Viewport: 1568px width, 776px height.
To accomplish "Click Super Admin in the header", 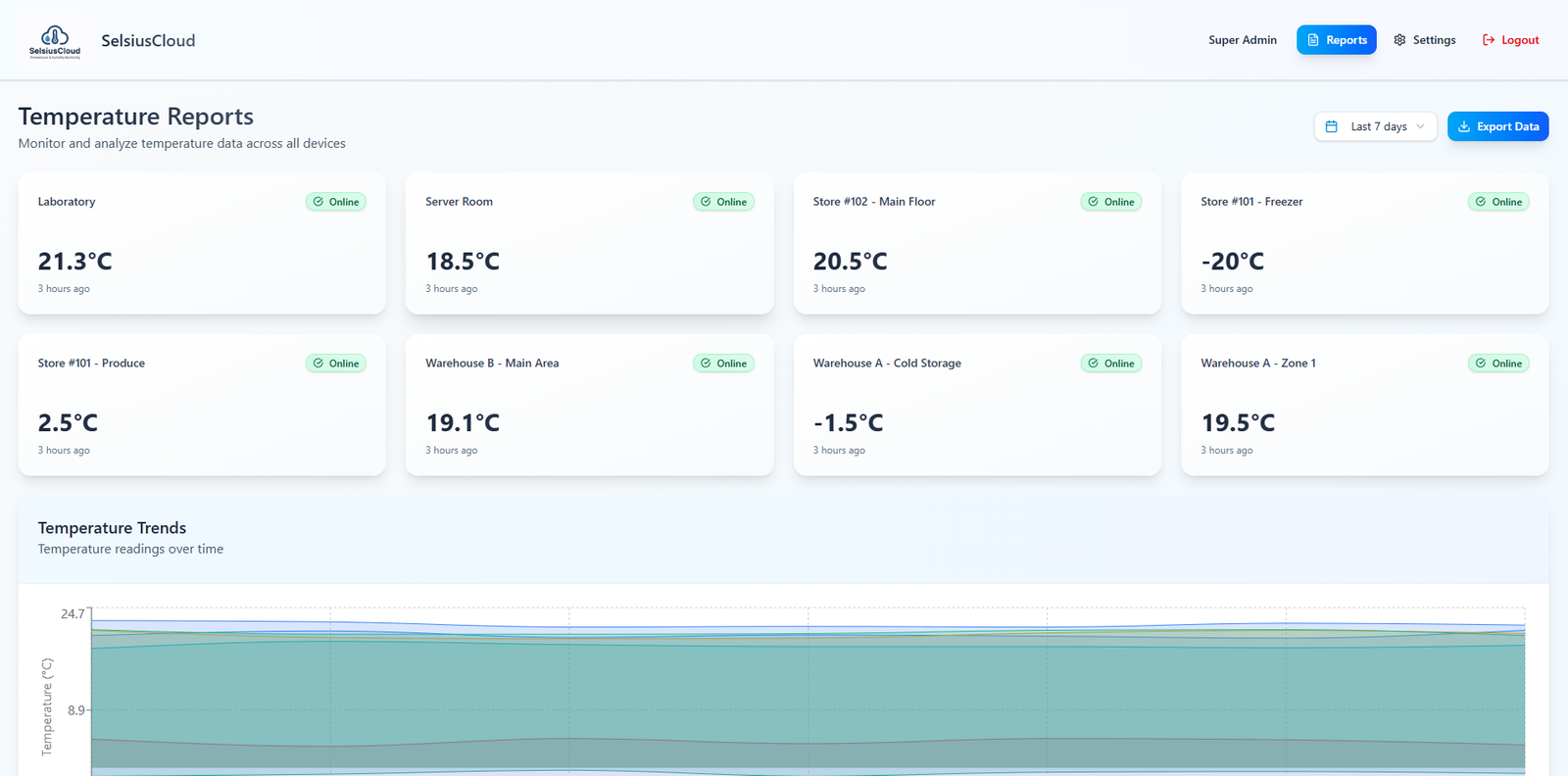I will click(x=1243, y=40).
